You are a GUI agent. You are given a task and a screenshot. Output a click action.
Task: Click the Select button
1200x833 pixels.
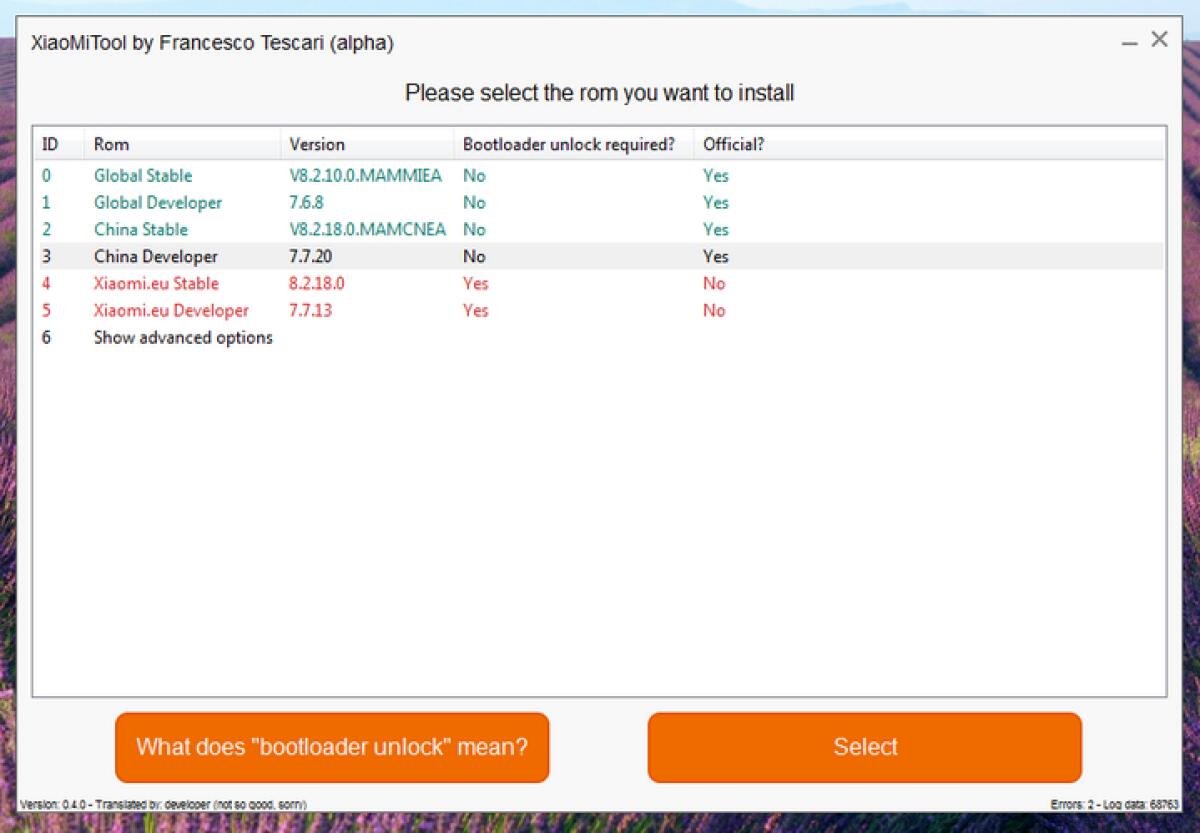864,747
